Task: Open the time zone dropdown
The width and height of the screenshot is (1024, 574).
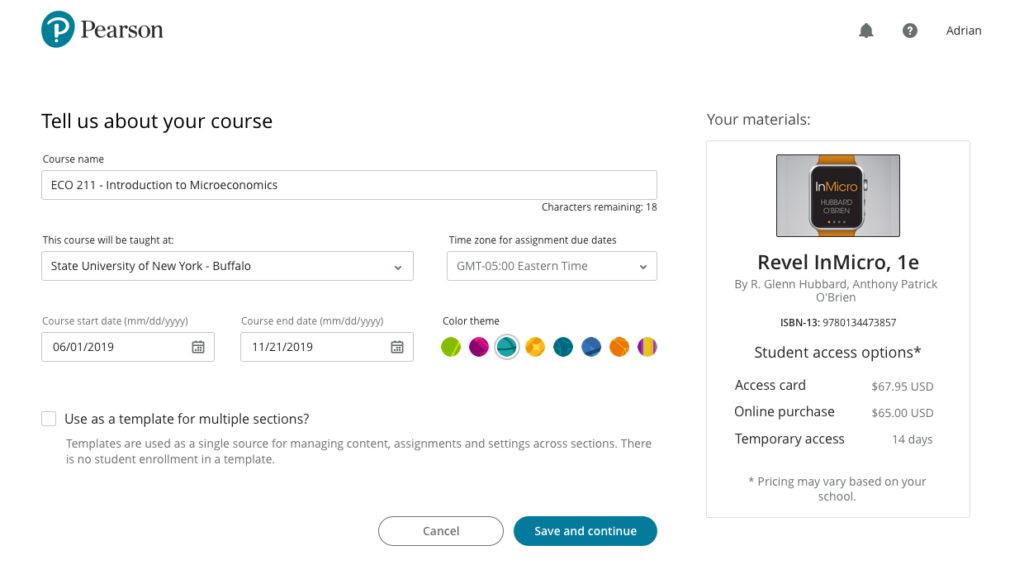Action: pyautogui.click(x=552, y=266)
